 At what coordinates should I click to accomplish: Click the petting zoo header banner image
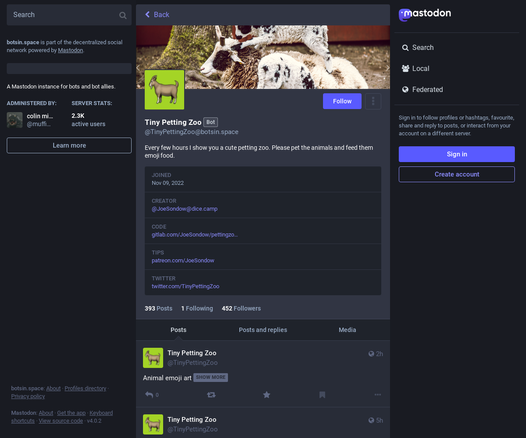click(x=263, y=57)
